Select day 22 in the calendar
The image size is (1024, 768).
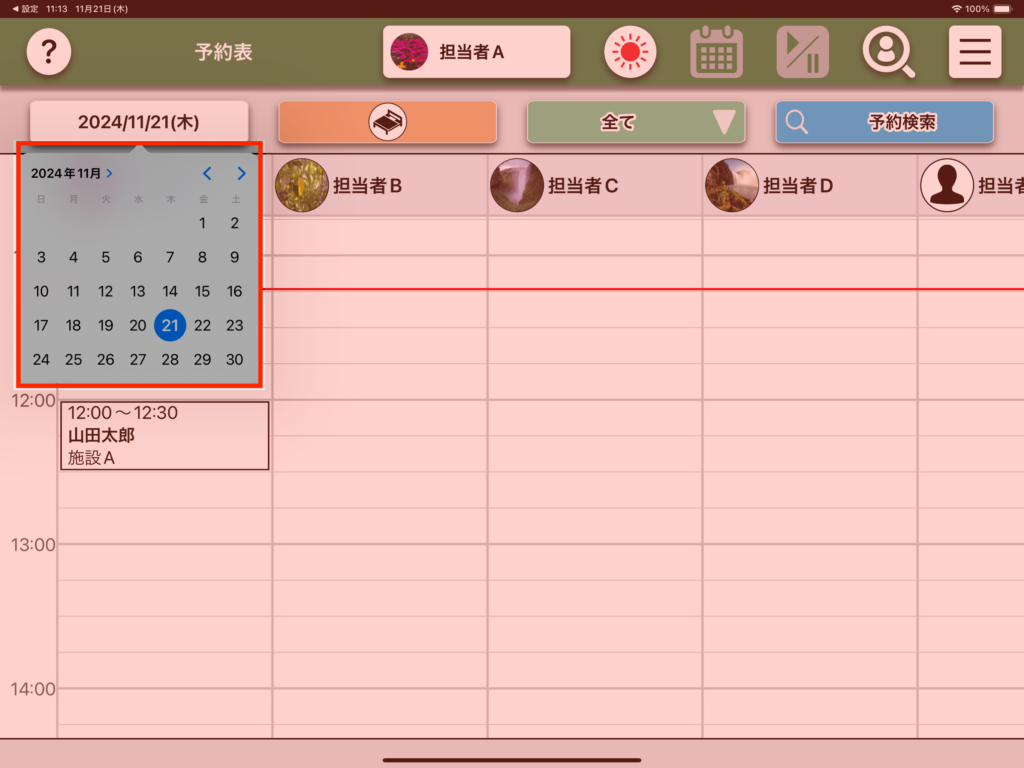(202, 325)
